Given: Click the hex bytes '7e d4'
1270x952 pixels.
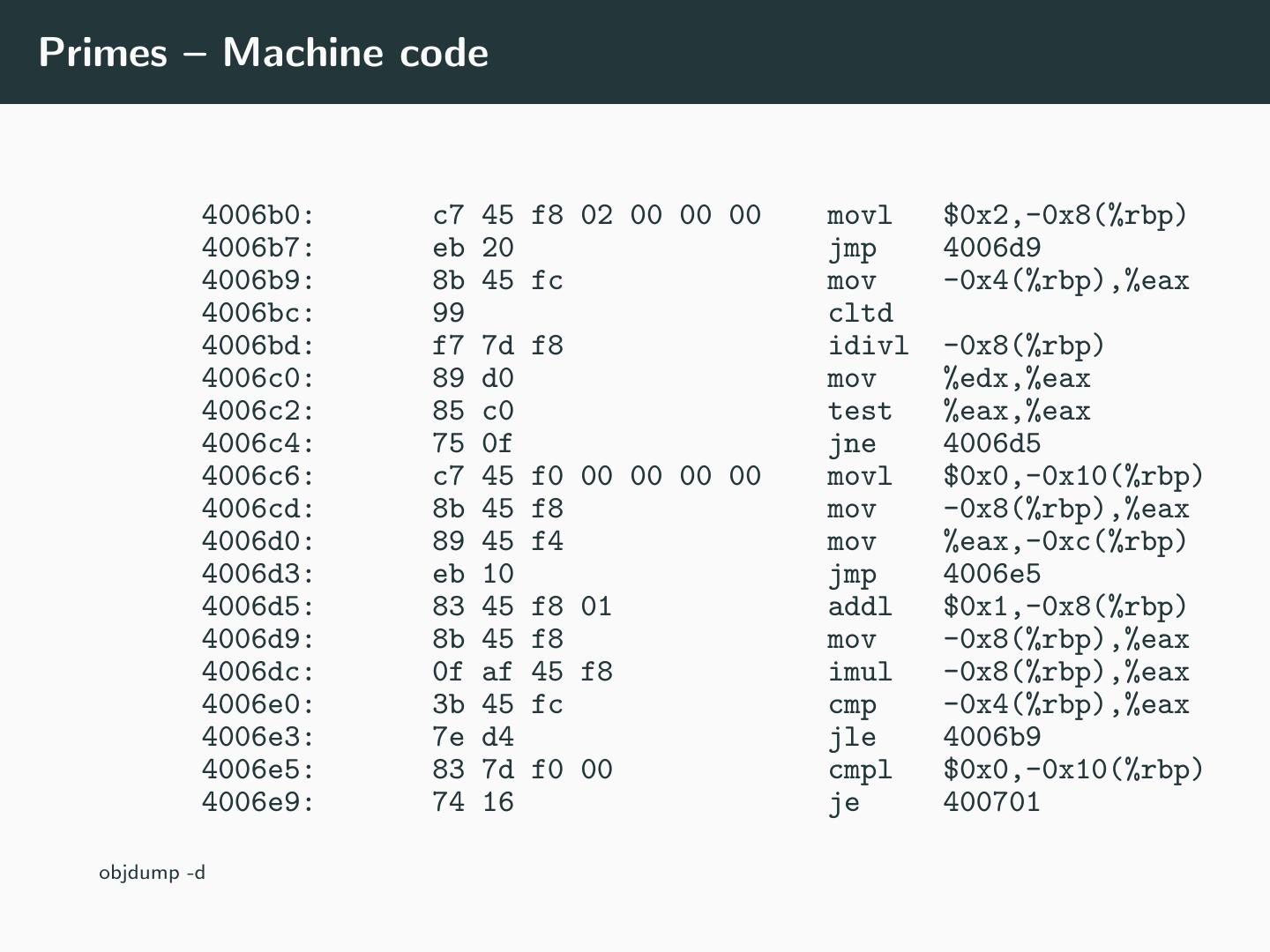Looking at the screenshot, I should pyautogui.click(x=473, y=737).
